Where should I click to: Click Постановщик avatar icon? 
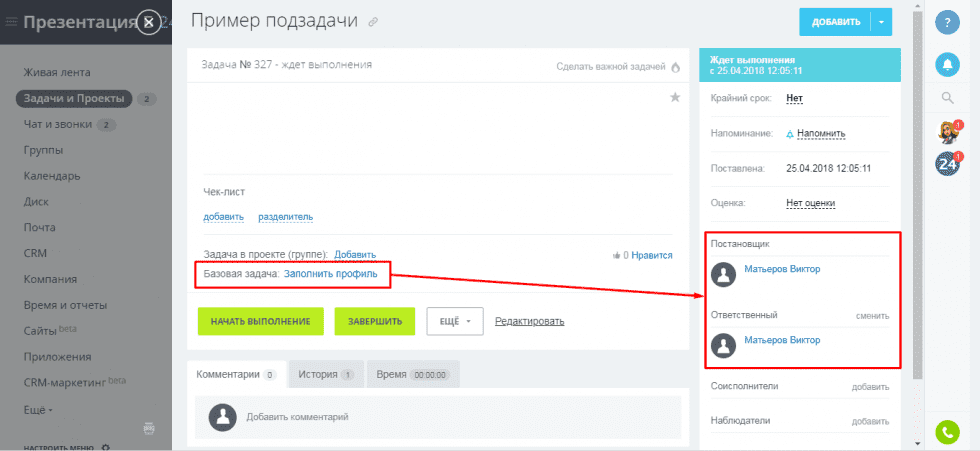point(724,274)
